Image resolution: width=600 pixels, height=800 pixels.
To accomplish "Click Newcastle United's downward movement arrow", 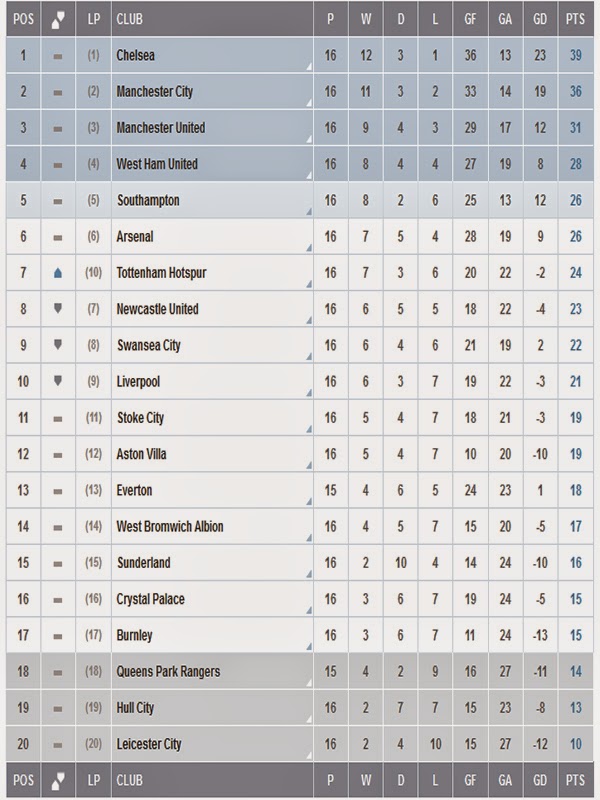I will [58, 309].
